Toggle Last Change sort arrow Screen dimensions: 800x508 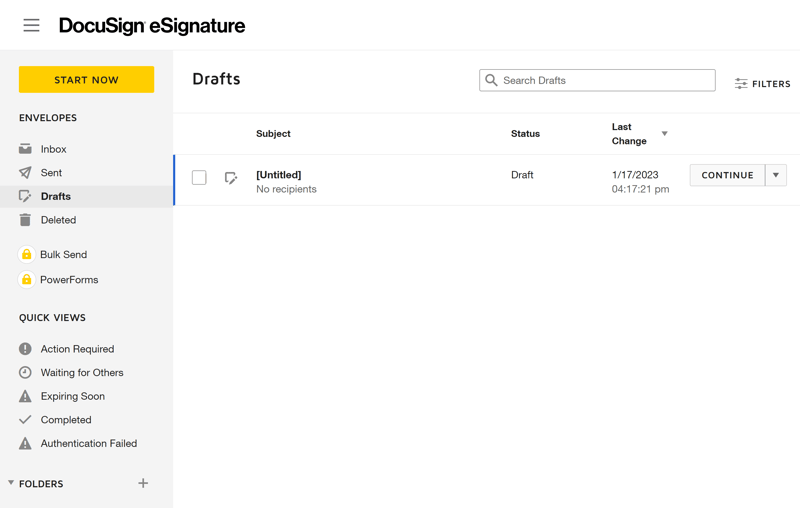664,134
